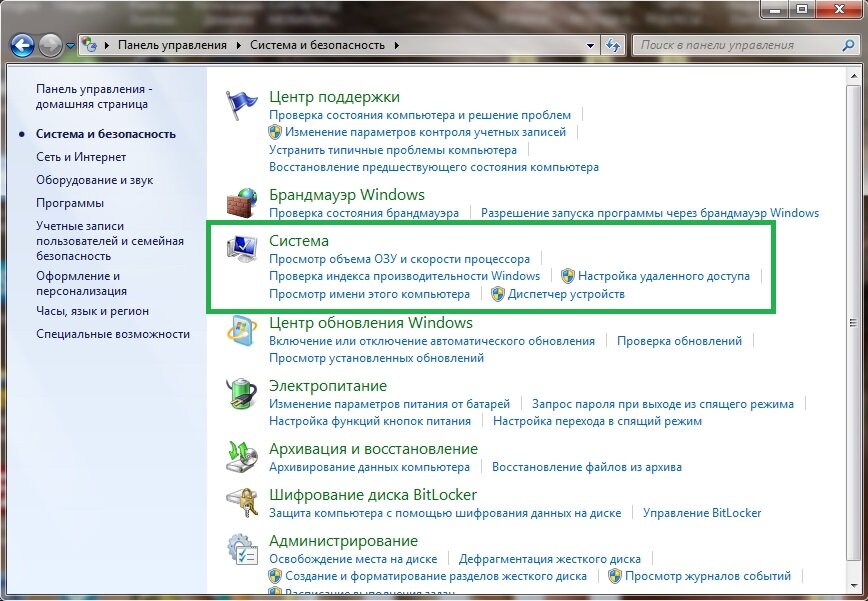Open Проверка индекса производительности Windows
The image size is (868, 601).
pyautogui.click(x=405, y=276)
